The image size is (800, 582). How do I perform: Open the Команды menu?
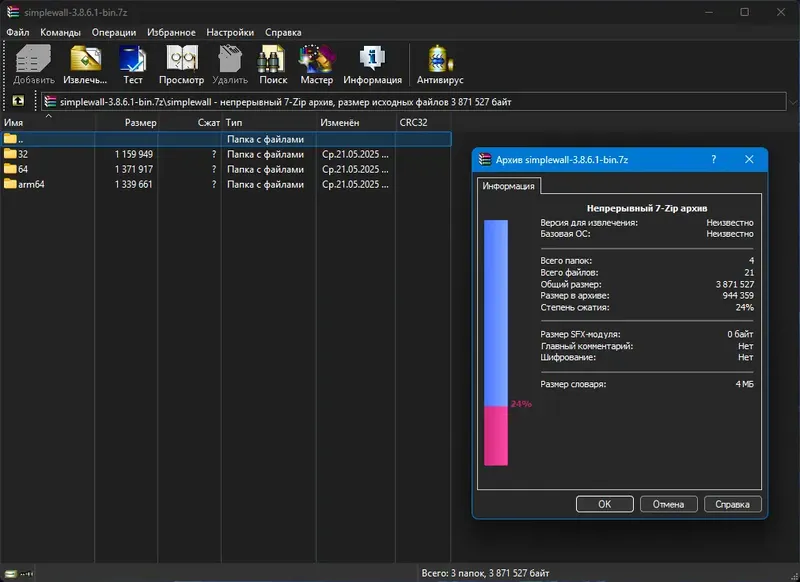click(x=60, y=32)
